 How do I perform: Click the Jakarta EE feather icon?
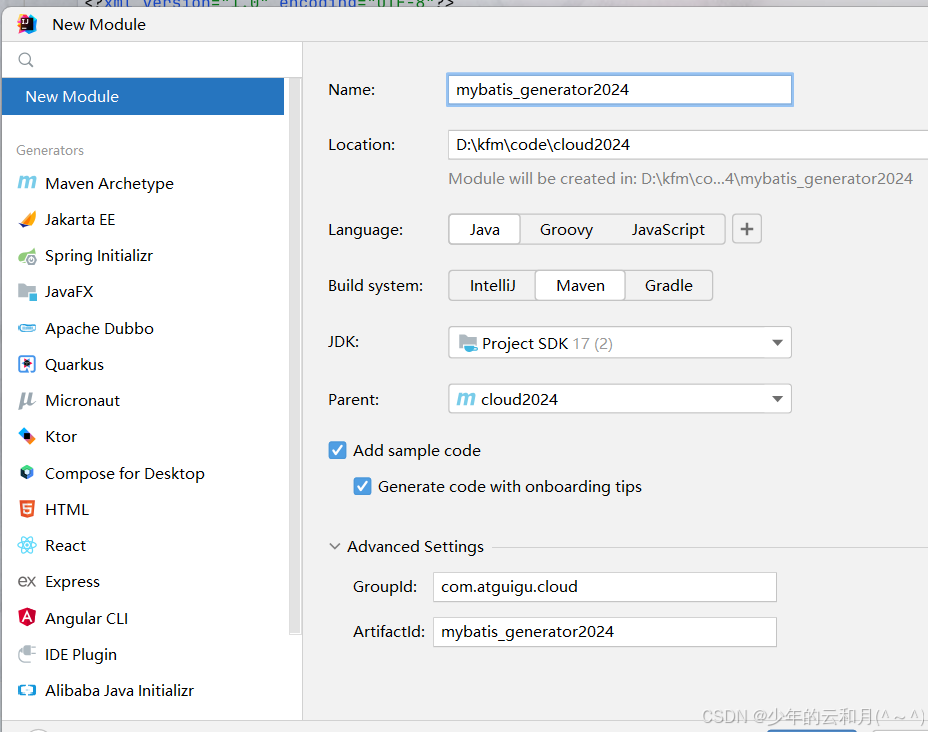pos(27,220)
